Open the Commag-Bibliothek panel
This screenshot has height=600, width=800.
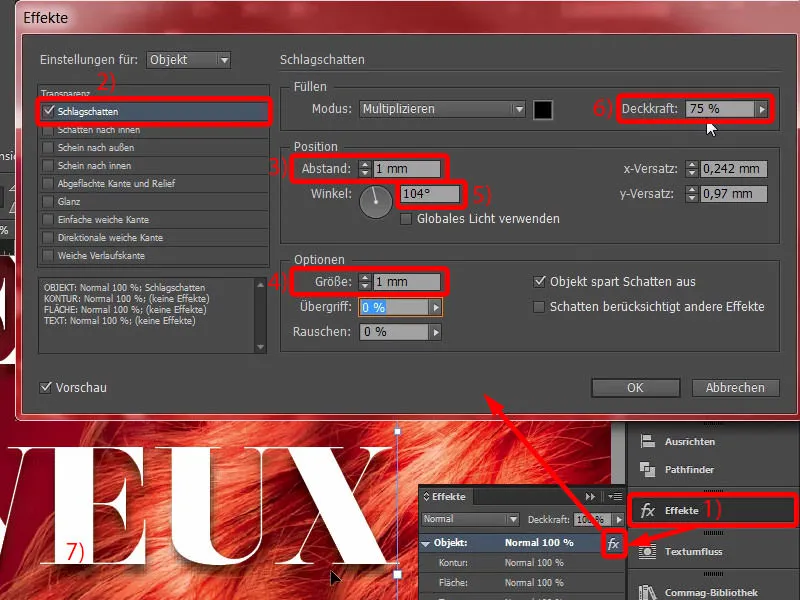coord(713,592)
